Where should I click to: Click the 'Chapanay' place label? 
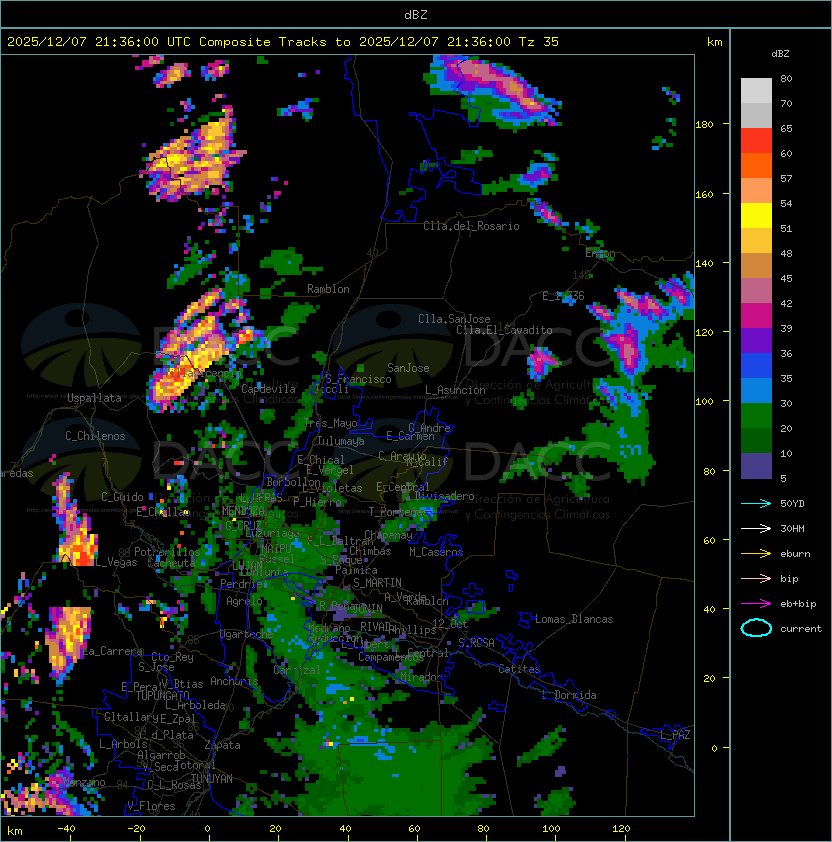coord(388,535)
